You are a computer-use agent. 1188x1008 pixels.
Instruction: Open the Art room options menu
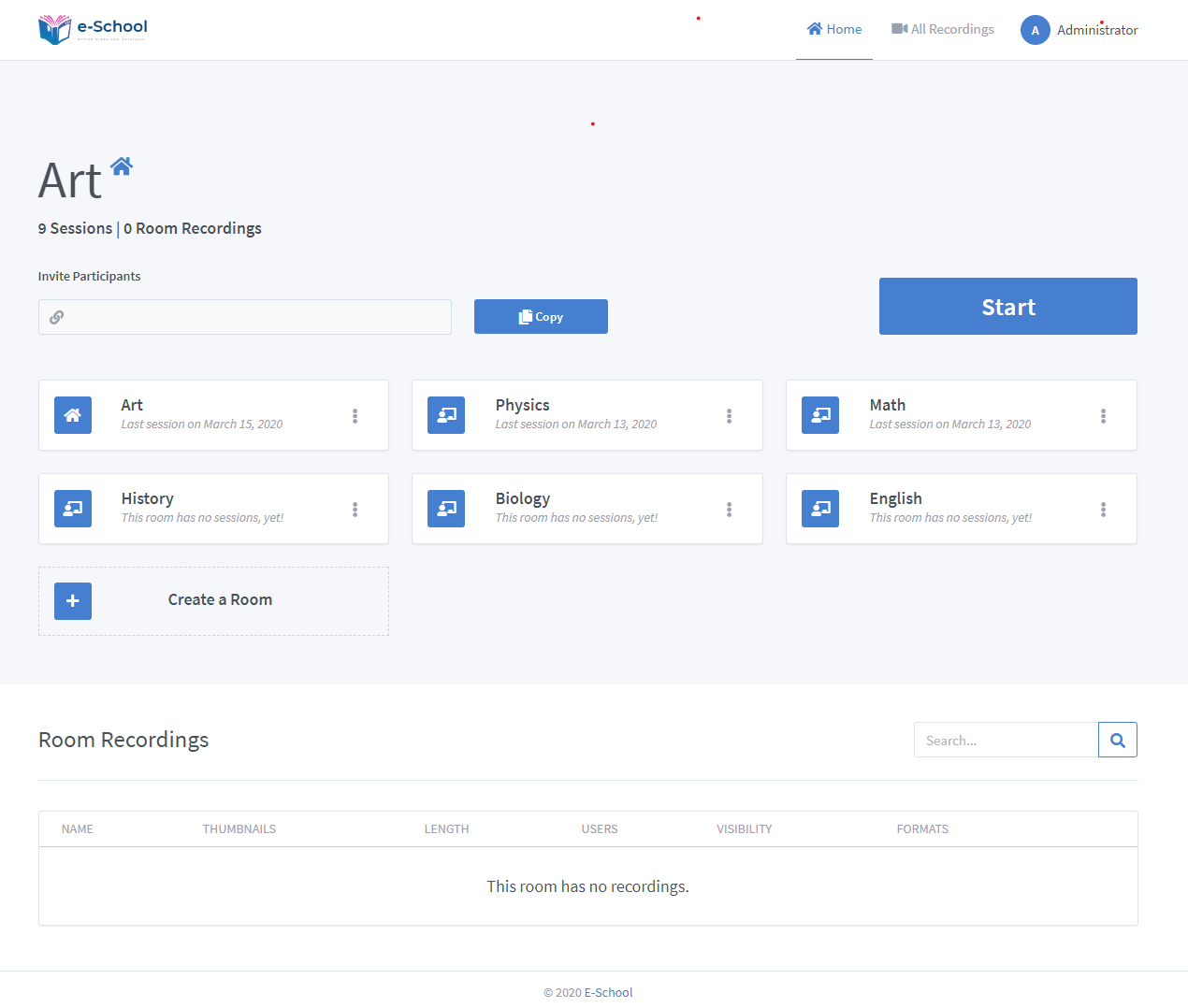coord(355,416)
